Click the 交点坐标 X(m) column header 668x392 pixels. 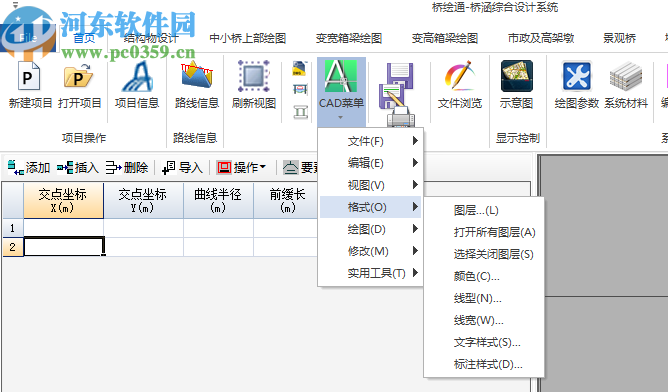point(63,200)
